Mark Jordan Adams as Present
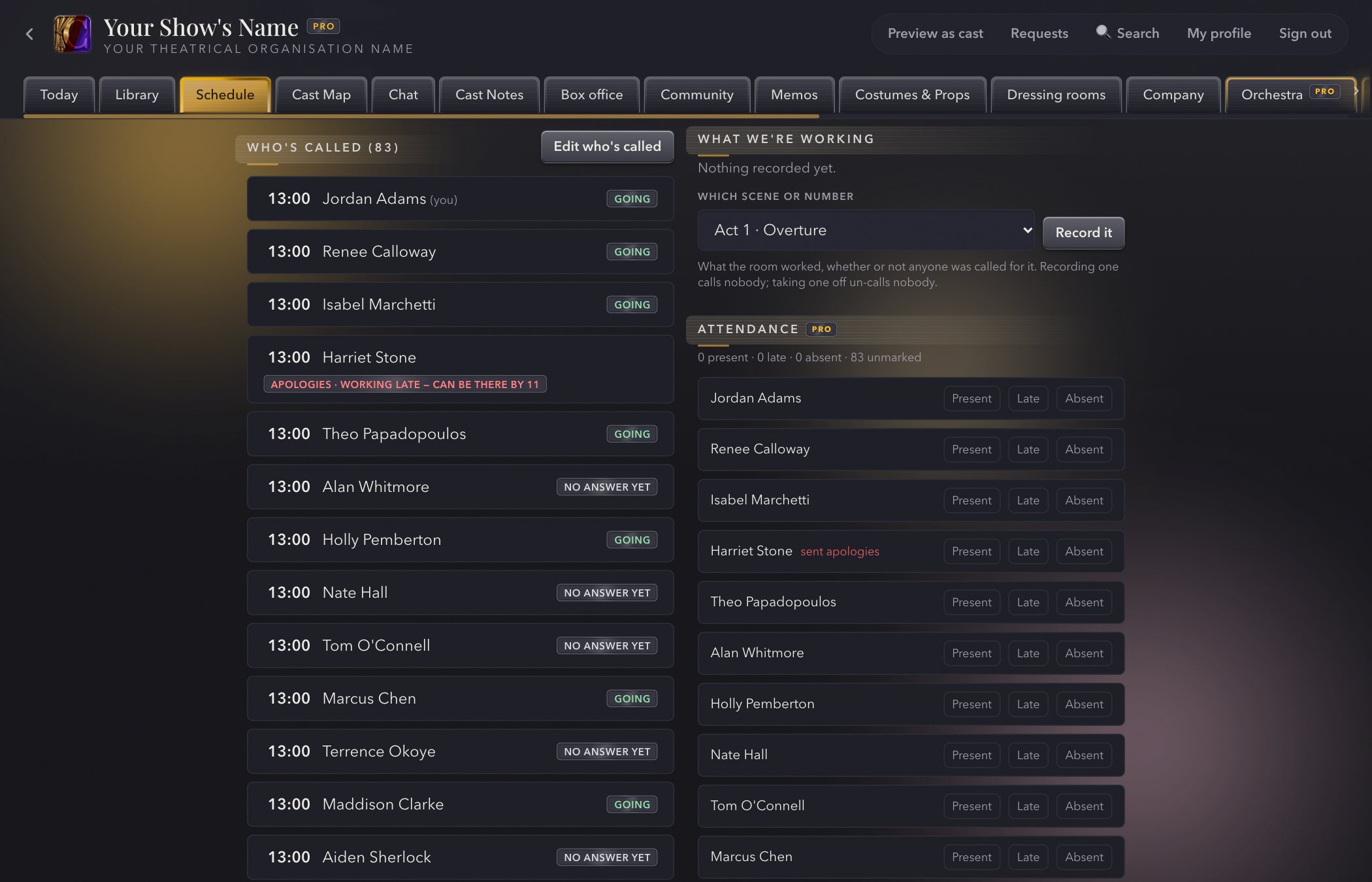 point(972,399)
